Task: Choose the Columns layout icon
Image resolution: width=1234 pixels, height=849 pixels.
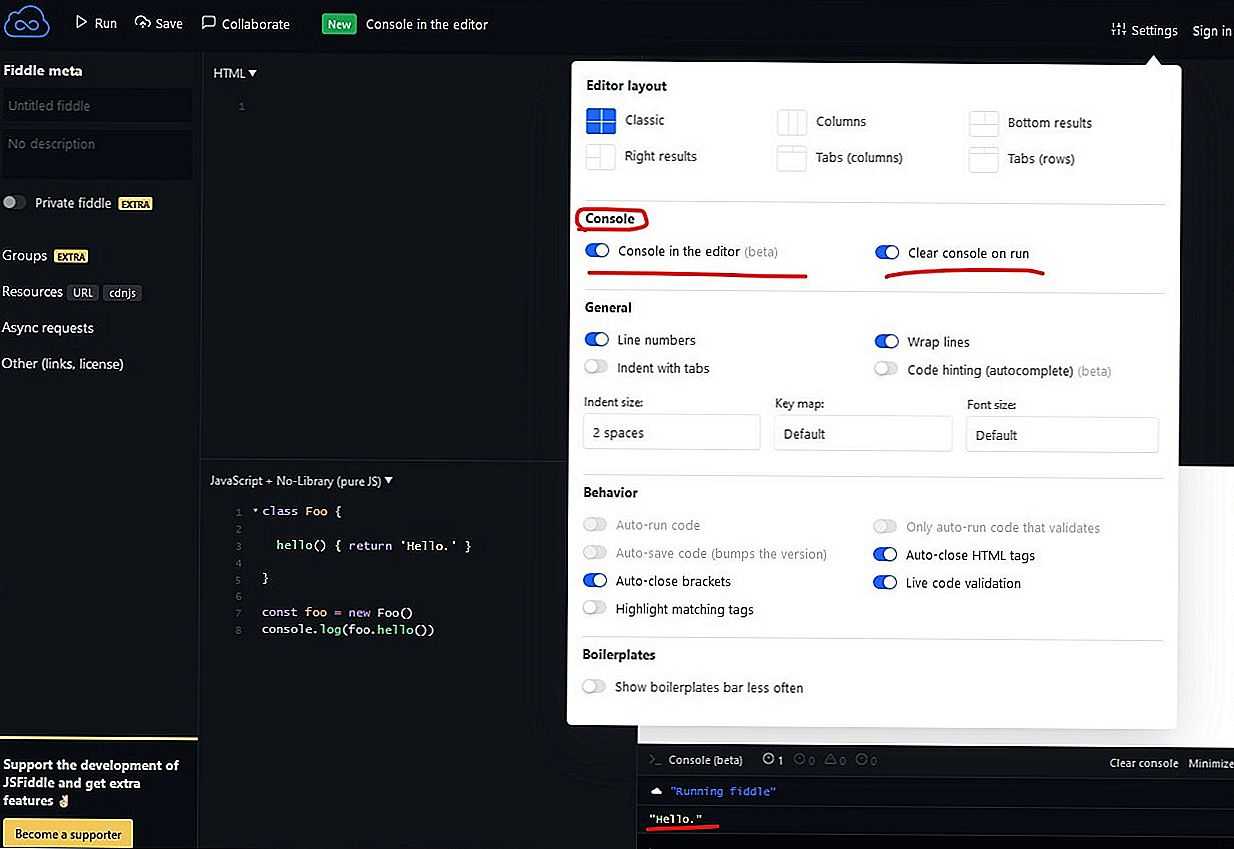Action: [792, 122]
